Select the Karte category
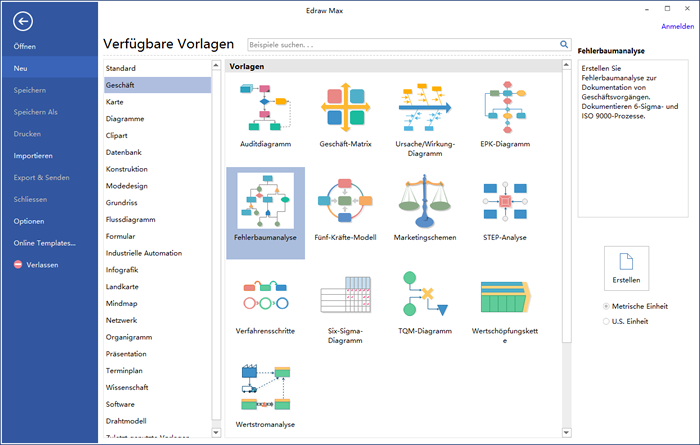The width and height of the screenshot is (700, 445). tap(157, 102)
